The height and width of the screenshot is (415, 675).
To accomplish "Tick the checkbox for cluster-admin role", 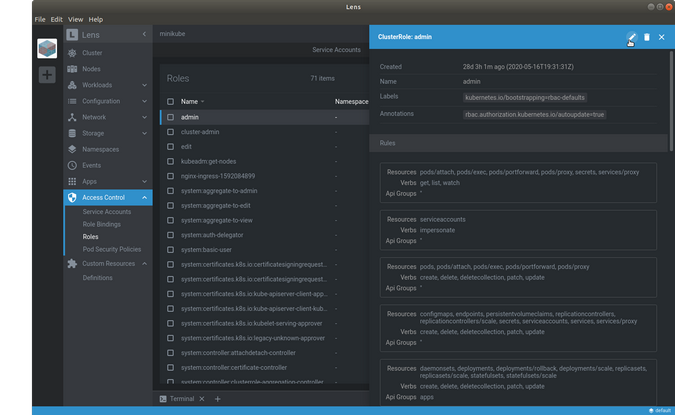I will 170,132.
